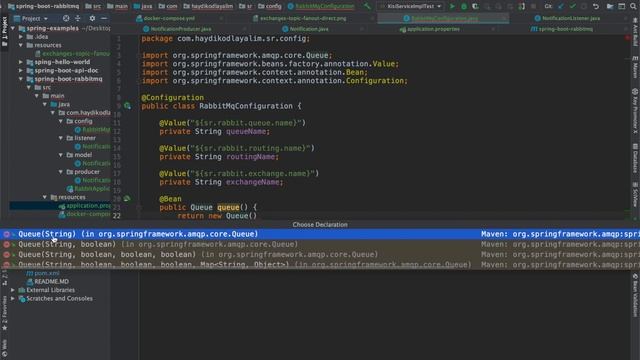
Task: Click gutter bean icon beside @Bean line
Action: 127,199
